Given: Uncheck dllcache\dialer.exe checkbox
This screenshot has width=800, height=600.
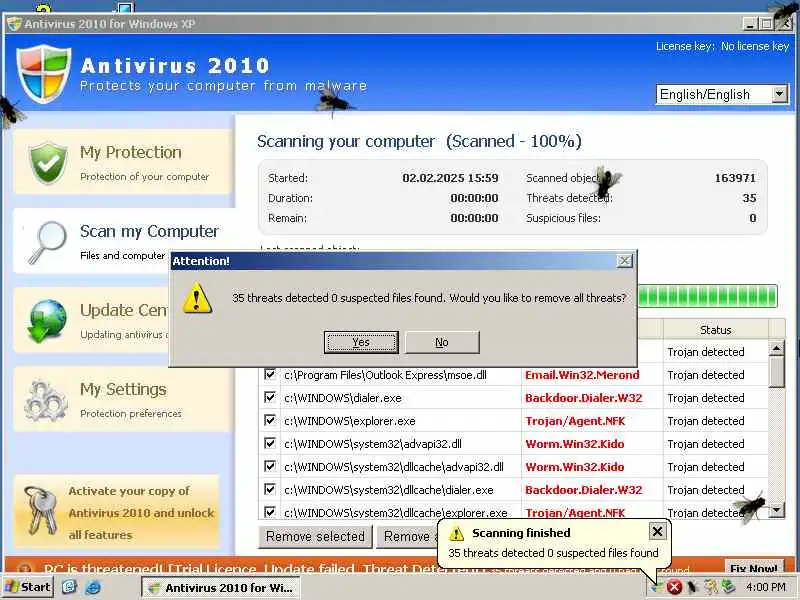Looking at the screenshot, I should click(x=270, y=489).
